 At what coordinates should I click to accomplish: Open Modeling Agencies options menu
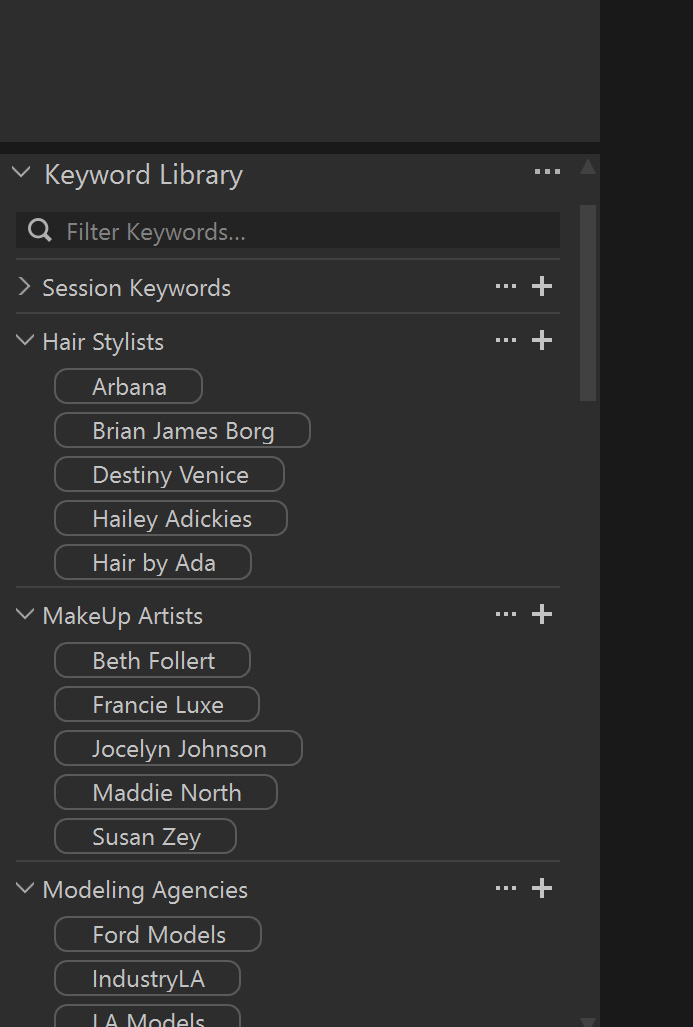(x=506, y=889)
